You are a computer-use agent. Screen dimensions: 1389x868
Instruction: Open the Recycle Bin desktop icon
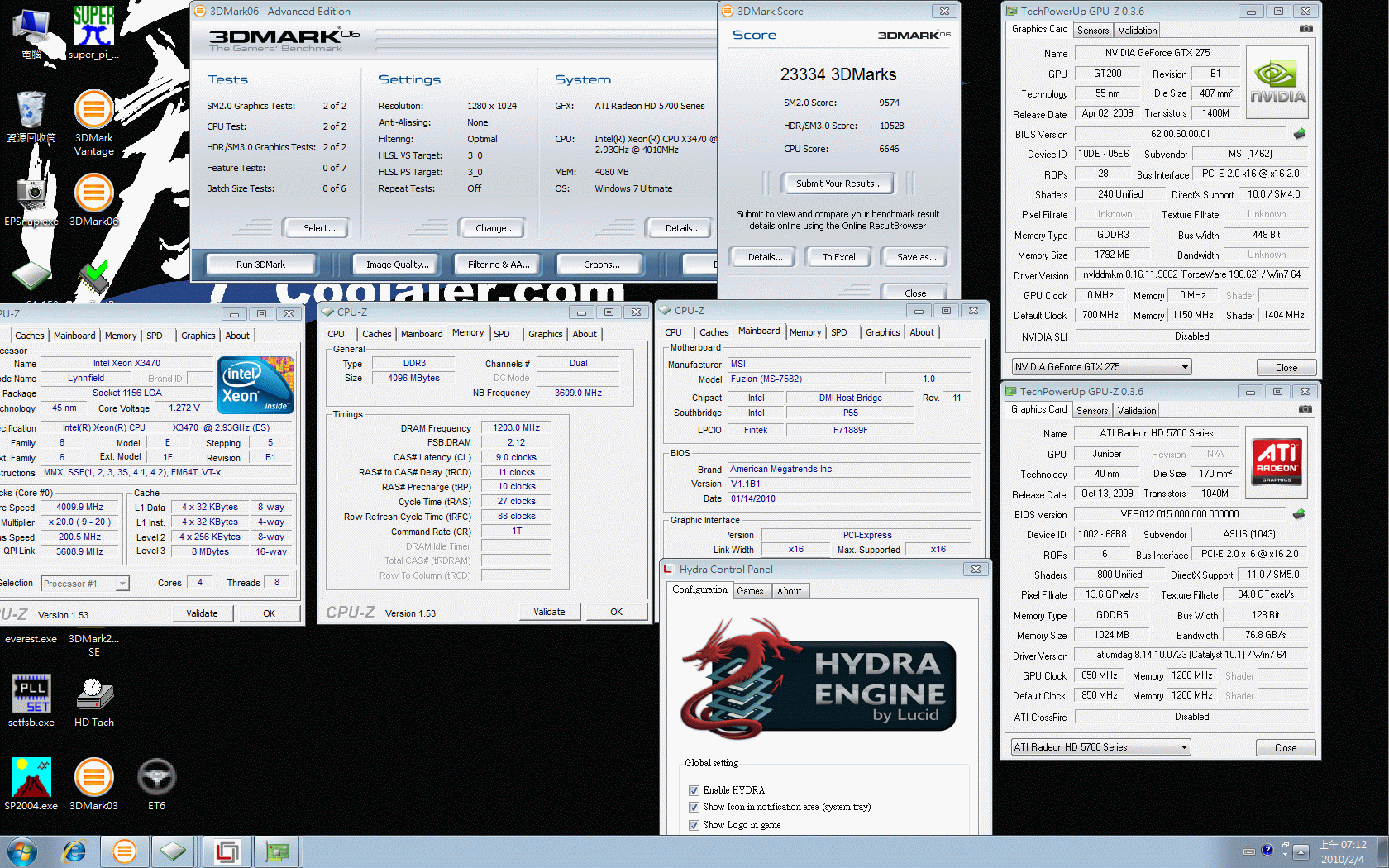tap(31, 116)
